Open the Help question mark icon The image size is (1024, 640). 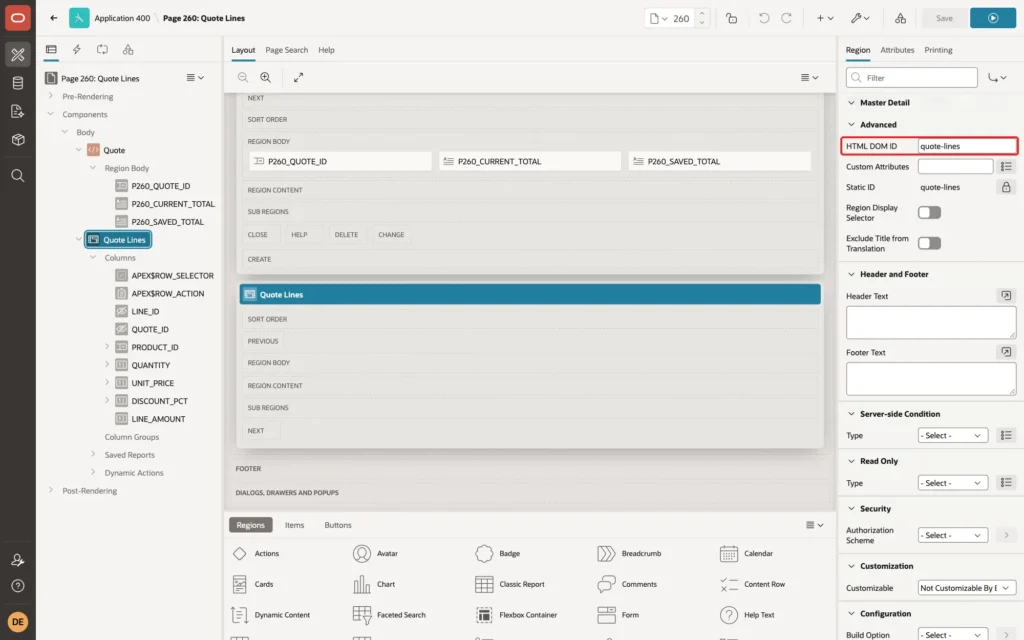tap(18, 586)
